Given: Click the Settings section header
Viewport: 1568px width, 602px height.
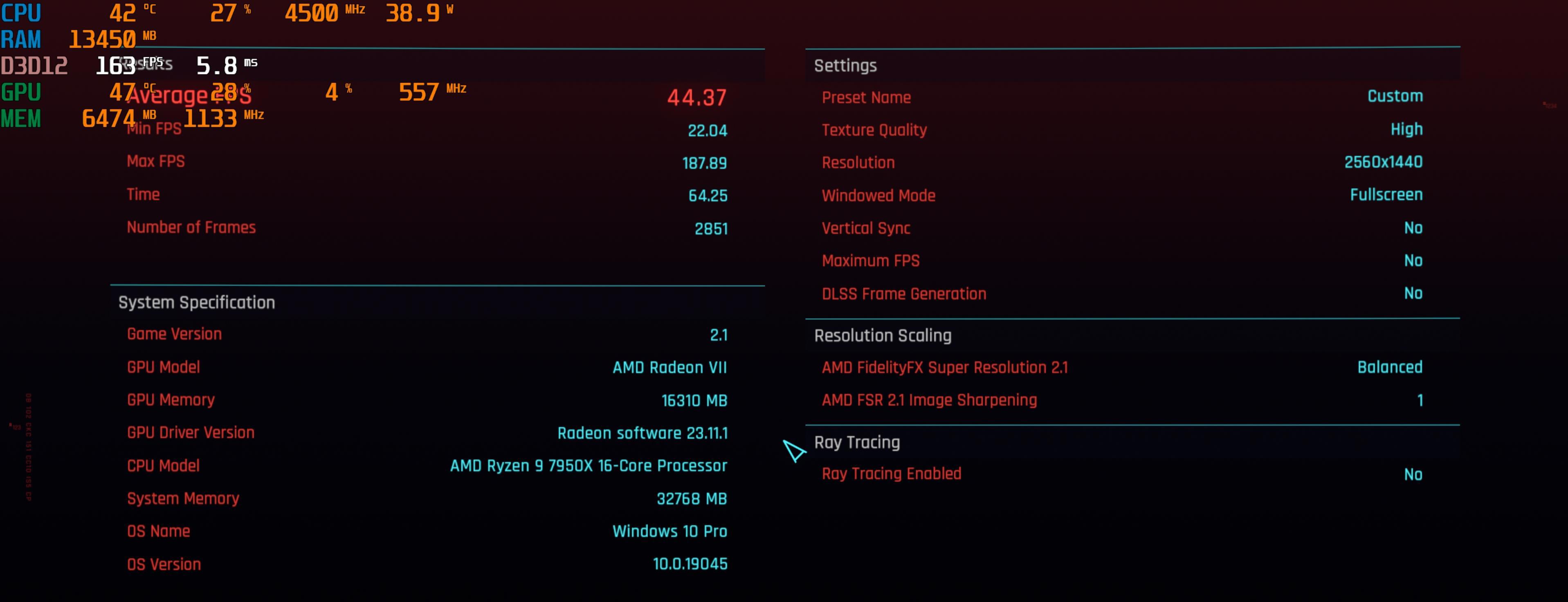Looking at the screenshot, I should 845,66.
